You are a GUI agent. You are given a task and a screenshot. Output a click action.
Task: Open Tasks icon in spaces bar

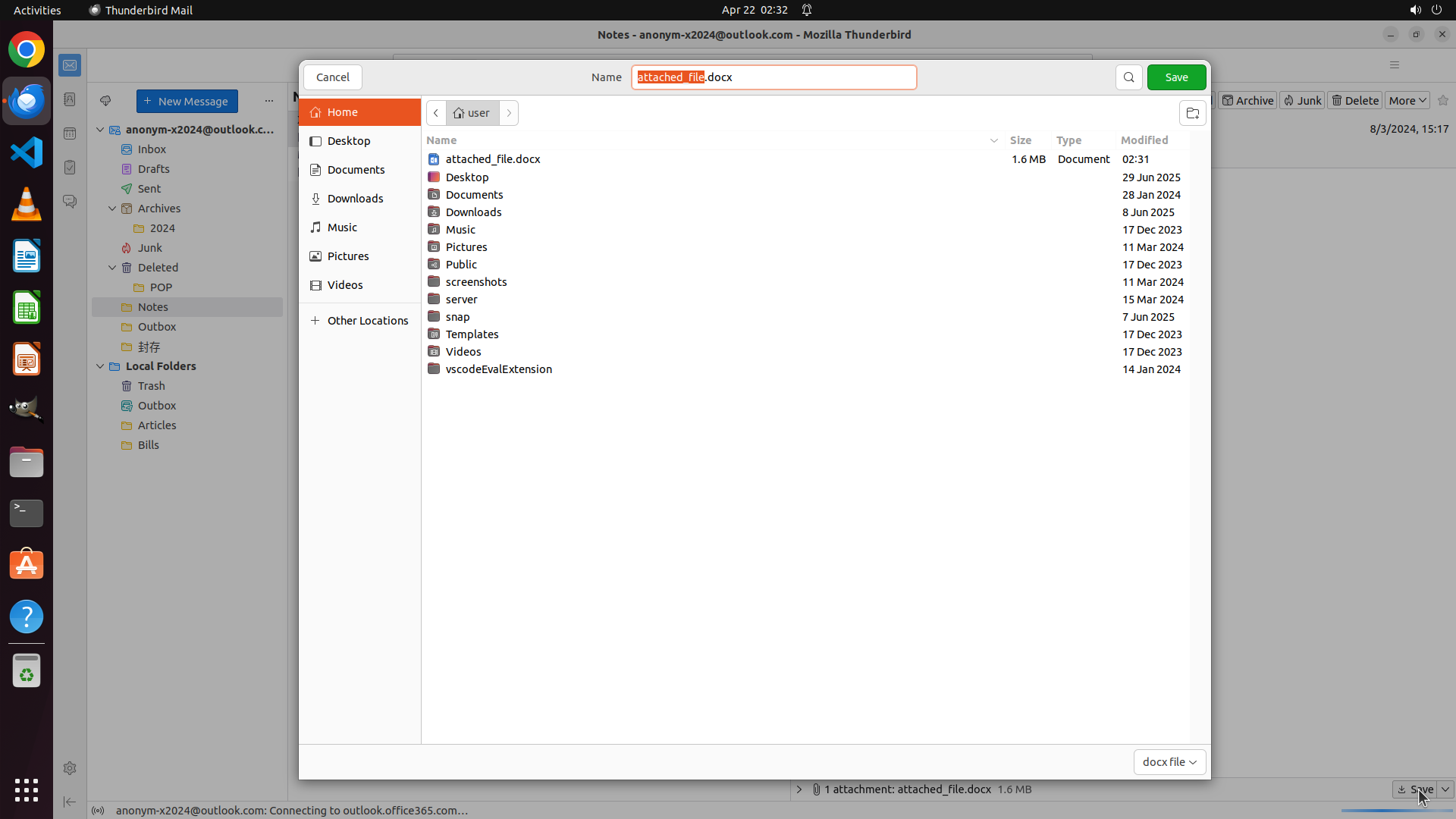tap(70, 168)
